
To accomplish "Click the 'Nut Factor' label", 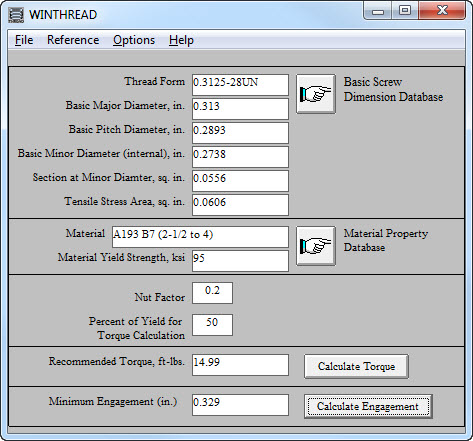I will click(159, 297).
